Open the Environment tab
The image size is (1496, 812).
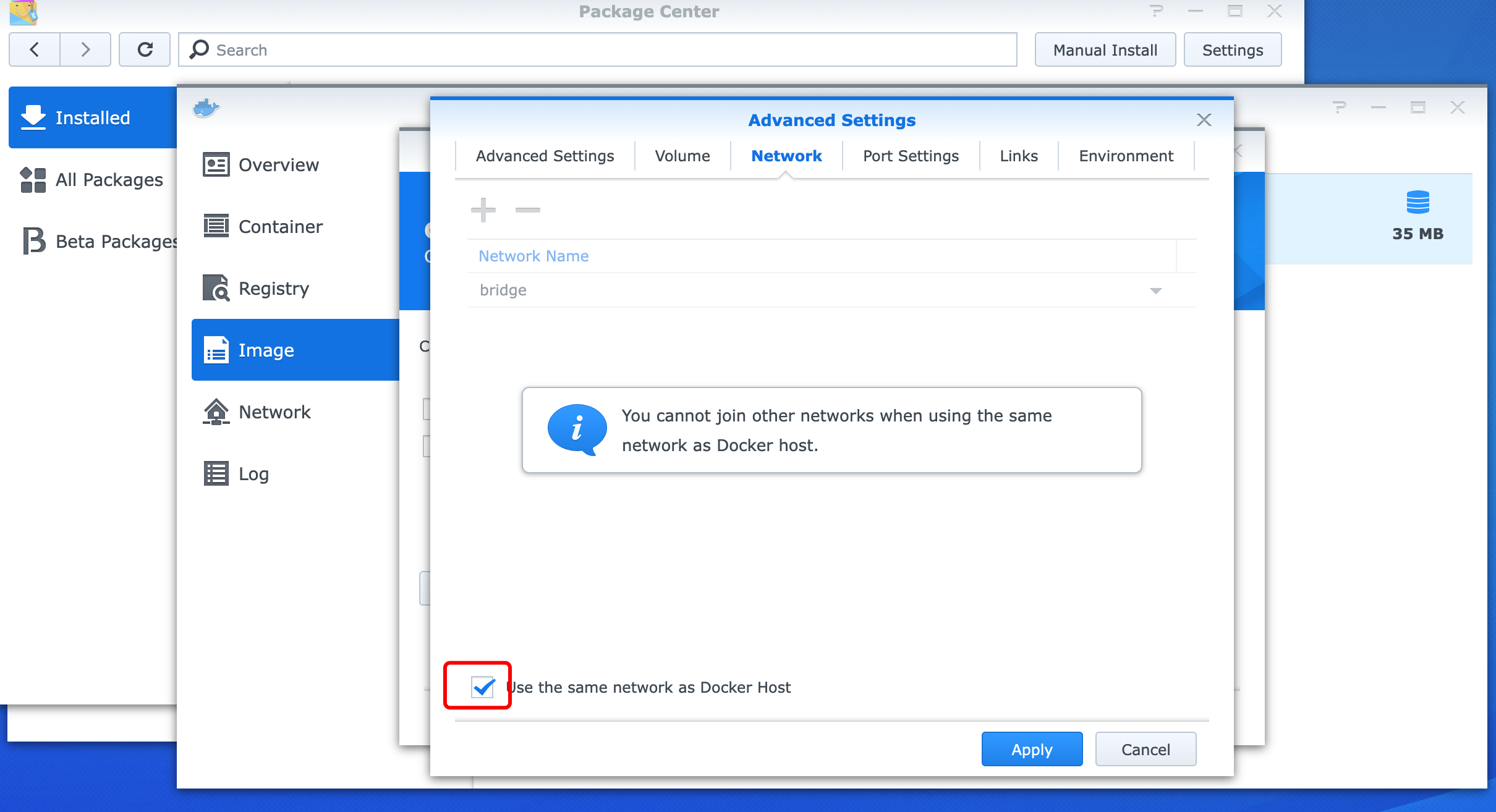pos(1126,156)
